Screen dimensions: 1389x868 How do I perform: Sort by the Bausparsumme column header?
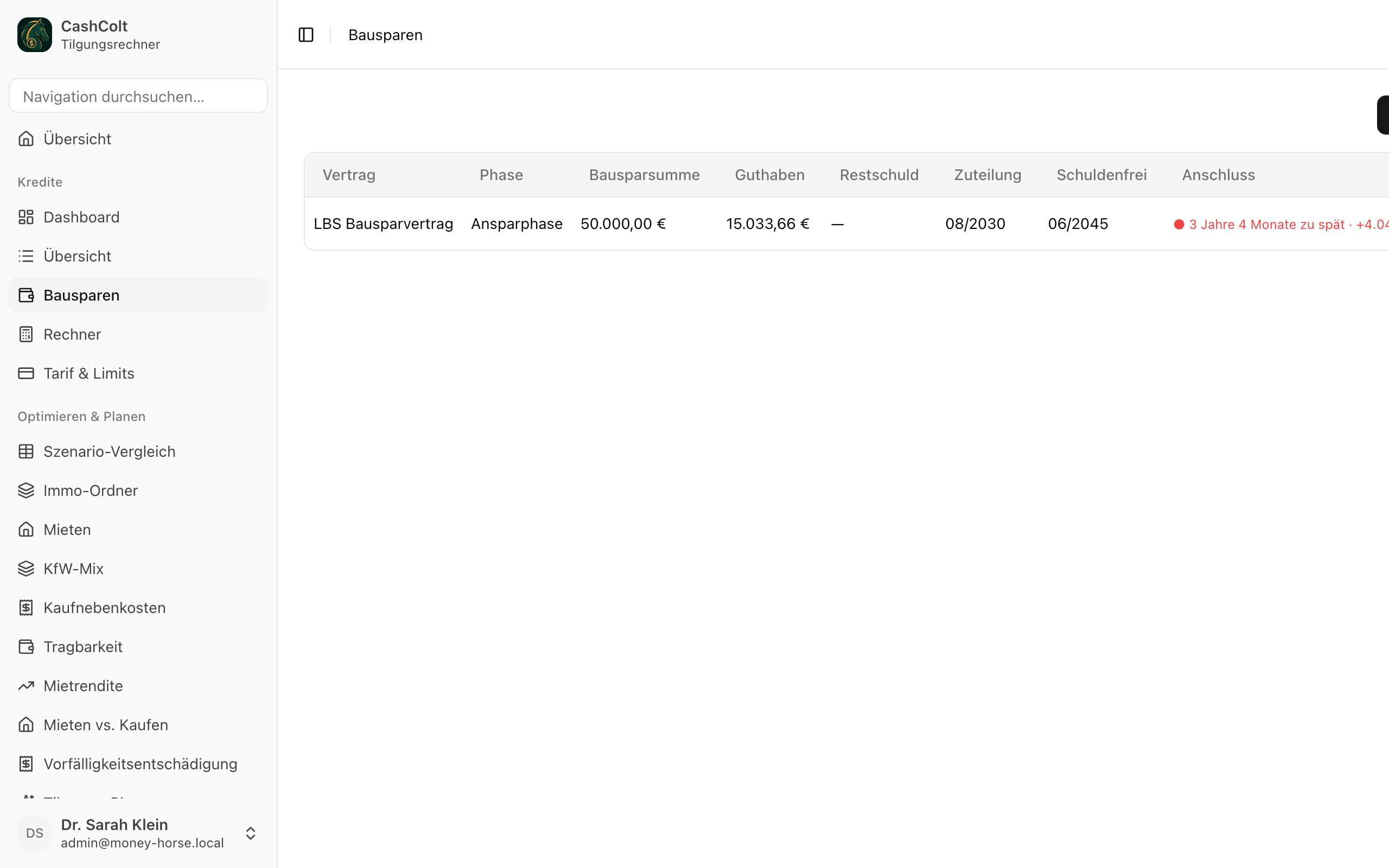click(x=644, y=175)
